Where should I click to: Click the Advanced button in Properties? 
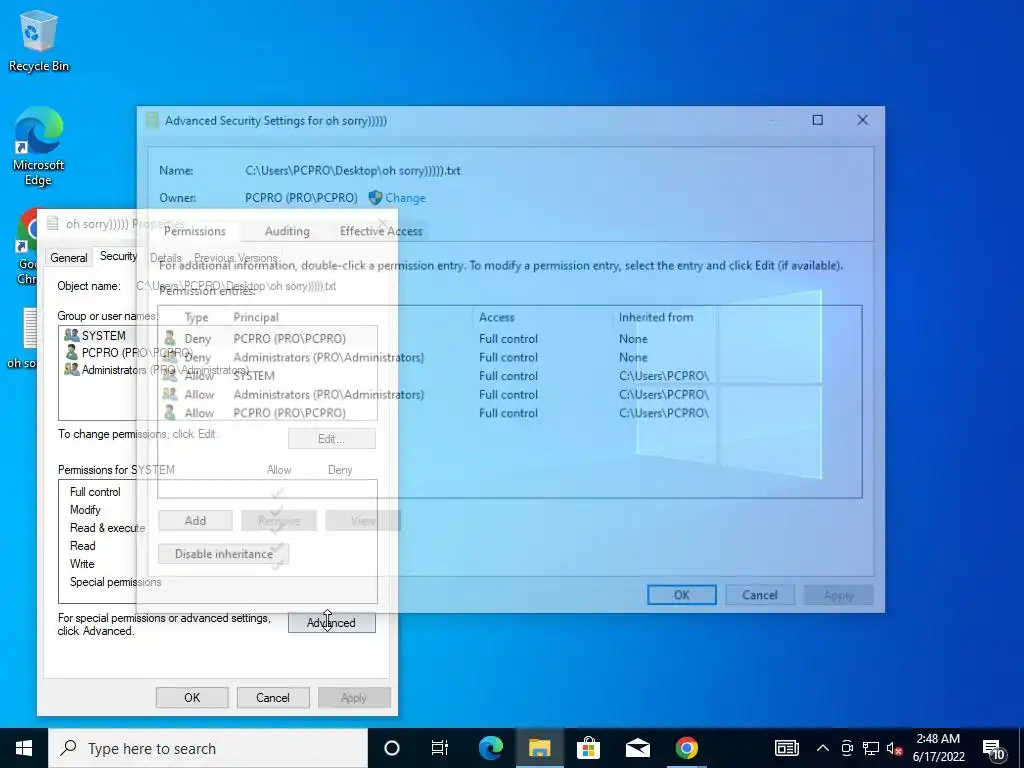pyautogui.click(x=332, y=623)
